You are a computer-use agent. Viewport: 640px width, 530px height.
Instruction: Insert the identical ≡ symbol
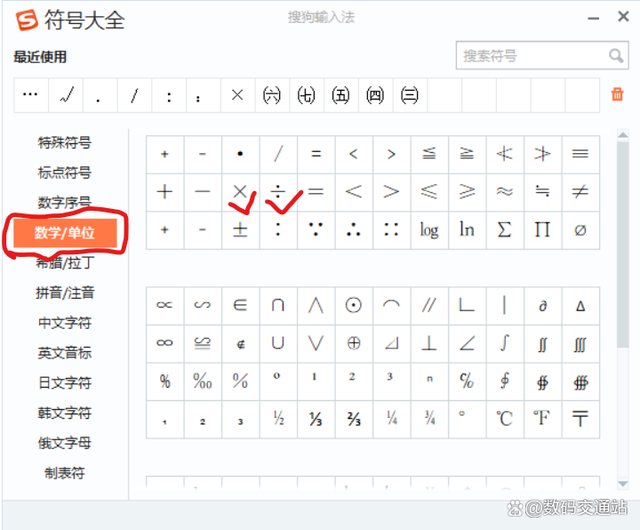click(580, 154)
